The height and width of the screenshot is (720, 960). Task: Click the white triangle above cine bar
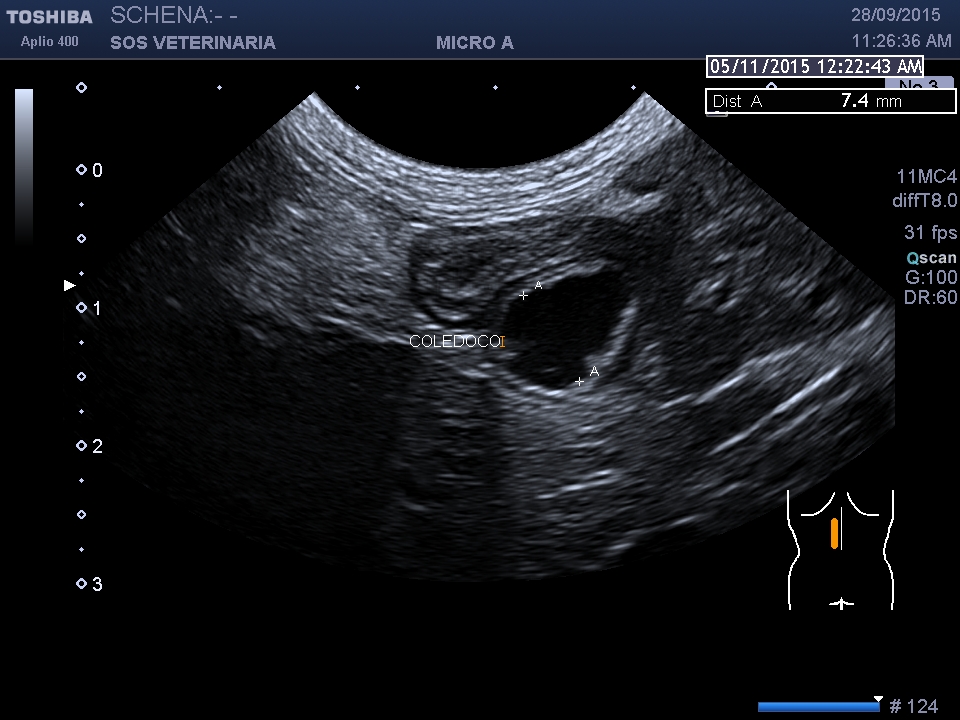point(878,698)
